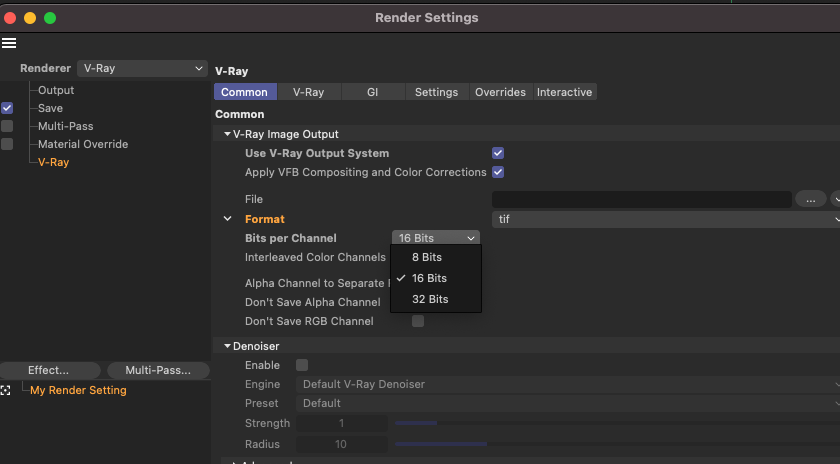The width and height of the screenshot is (840, 464).
Task: Switch to the Common tab
Action: tap(245, 92)
